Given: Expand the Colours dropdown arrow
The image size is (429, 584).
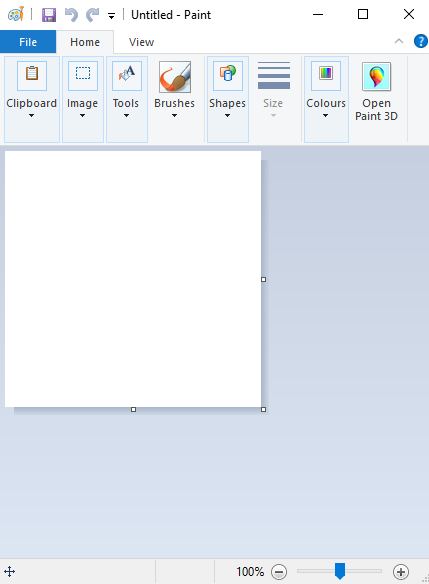Looking at the screenshot, I should tap(325, 115).
